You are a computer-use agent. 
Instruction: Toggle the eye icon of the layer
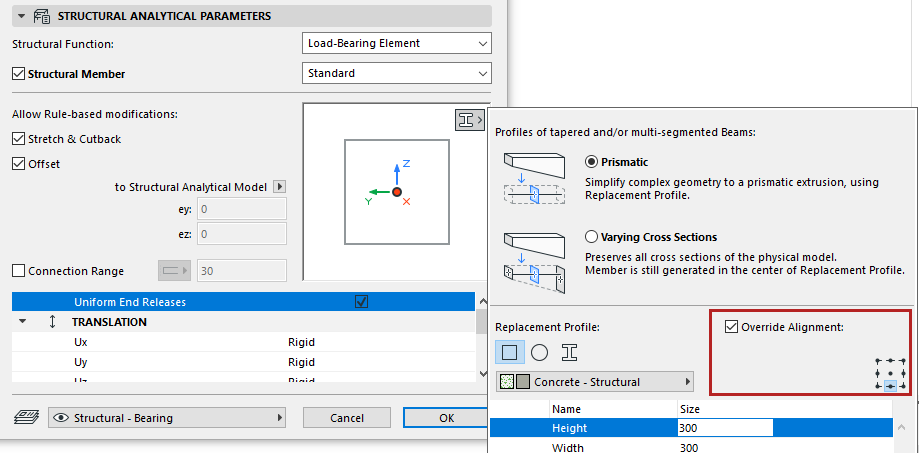click(x=60, y=418)
